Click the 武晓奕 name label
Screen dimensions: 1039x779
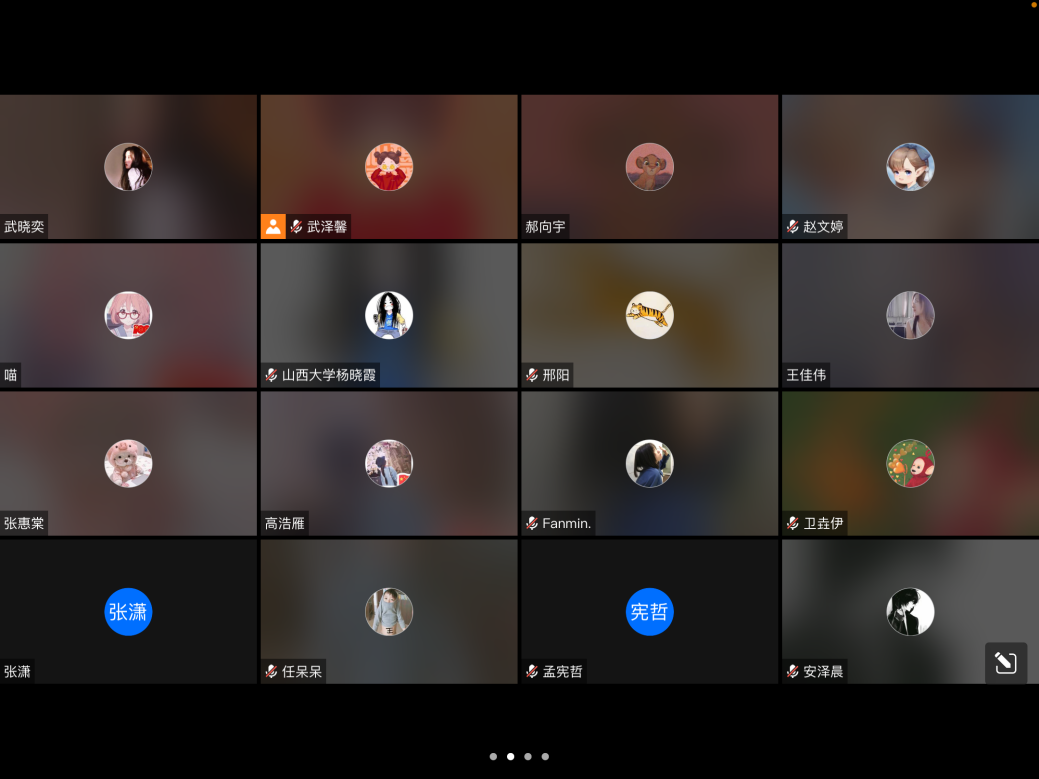(x=24, y=227)
